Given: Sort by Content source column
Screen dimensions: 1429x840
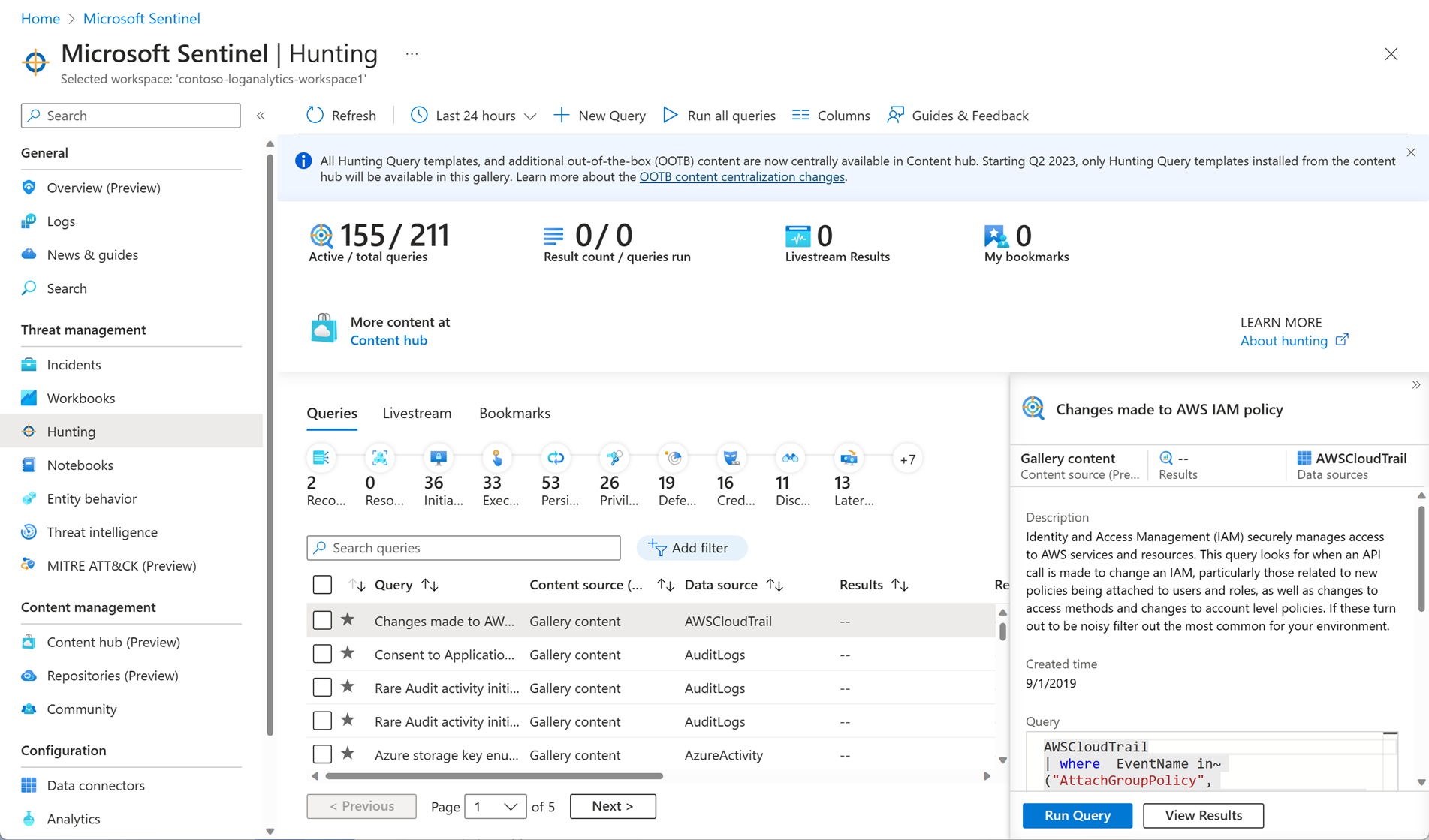Looking at the screenshot, I should 665,584.
